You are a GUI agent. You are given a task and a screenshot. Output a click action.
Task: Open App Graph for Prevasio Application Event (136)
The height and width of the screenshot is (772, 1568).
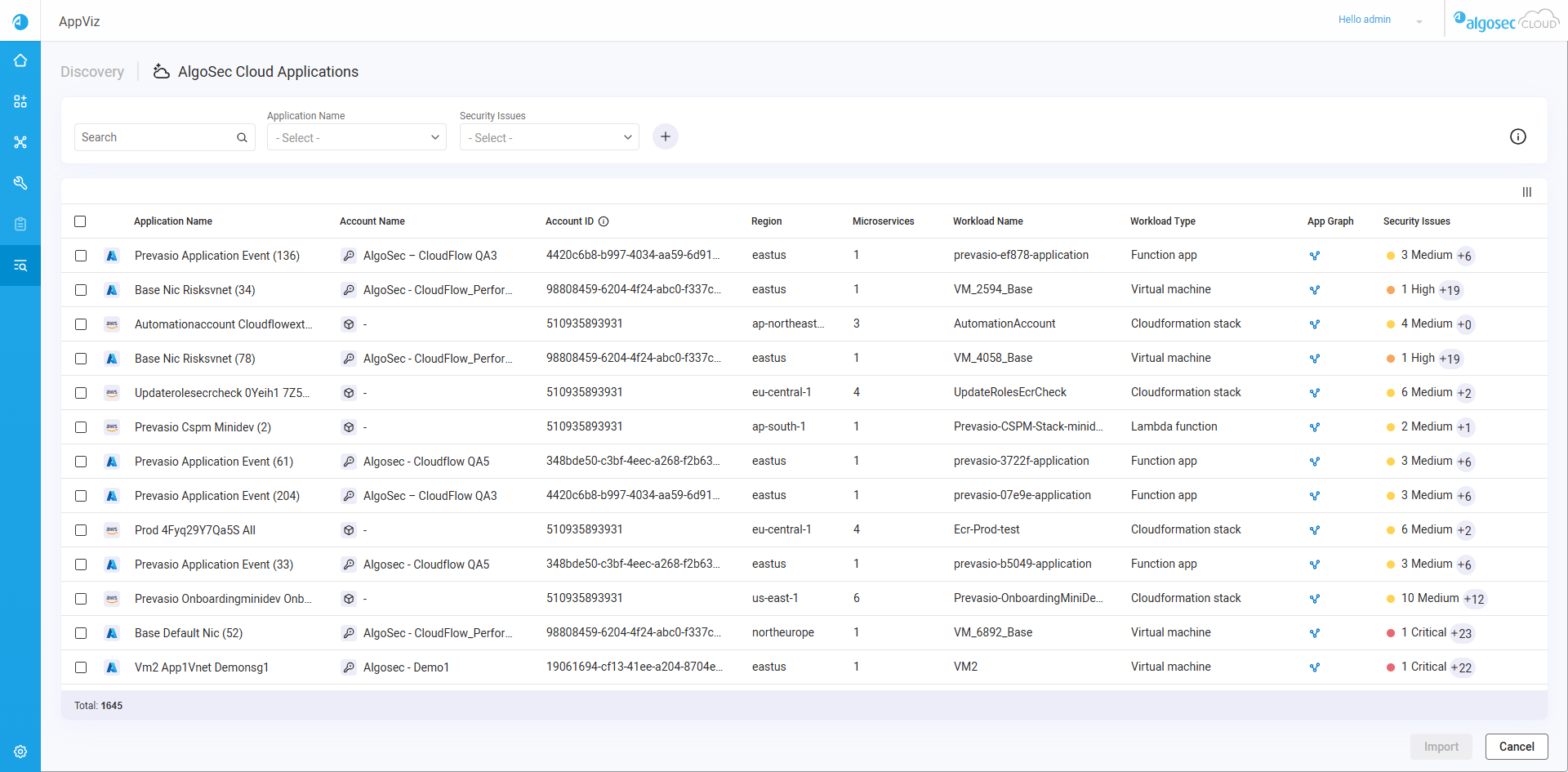click(x=1315, y=256)
